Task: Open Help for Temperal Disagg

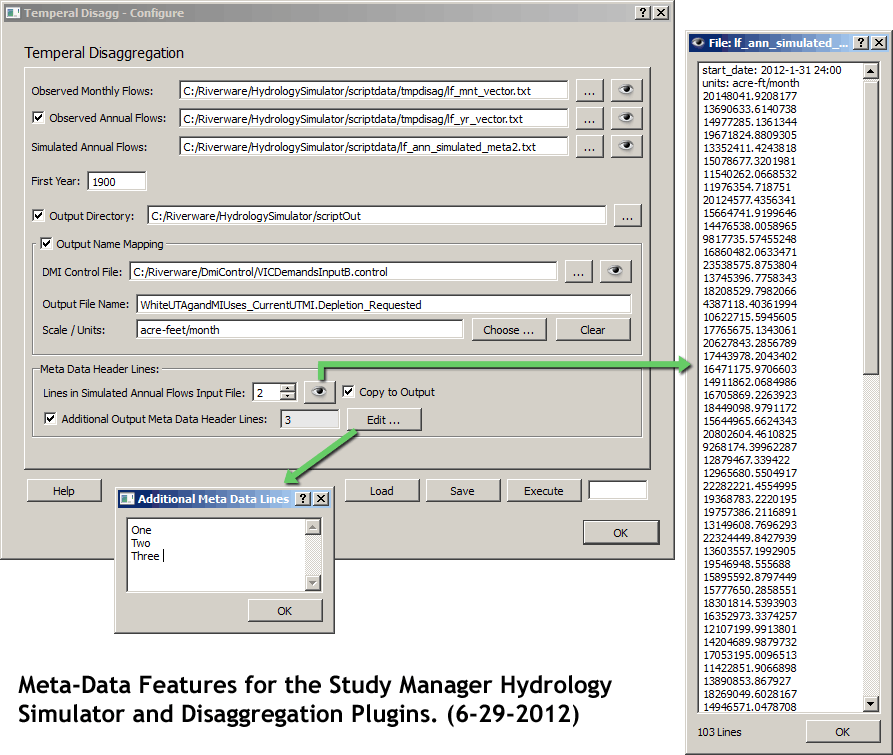Action: click(x=64, y=491)
